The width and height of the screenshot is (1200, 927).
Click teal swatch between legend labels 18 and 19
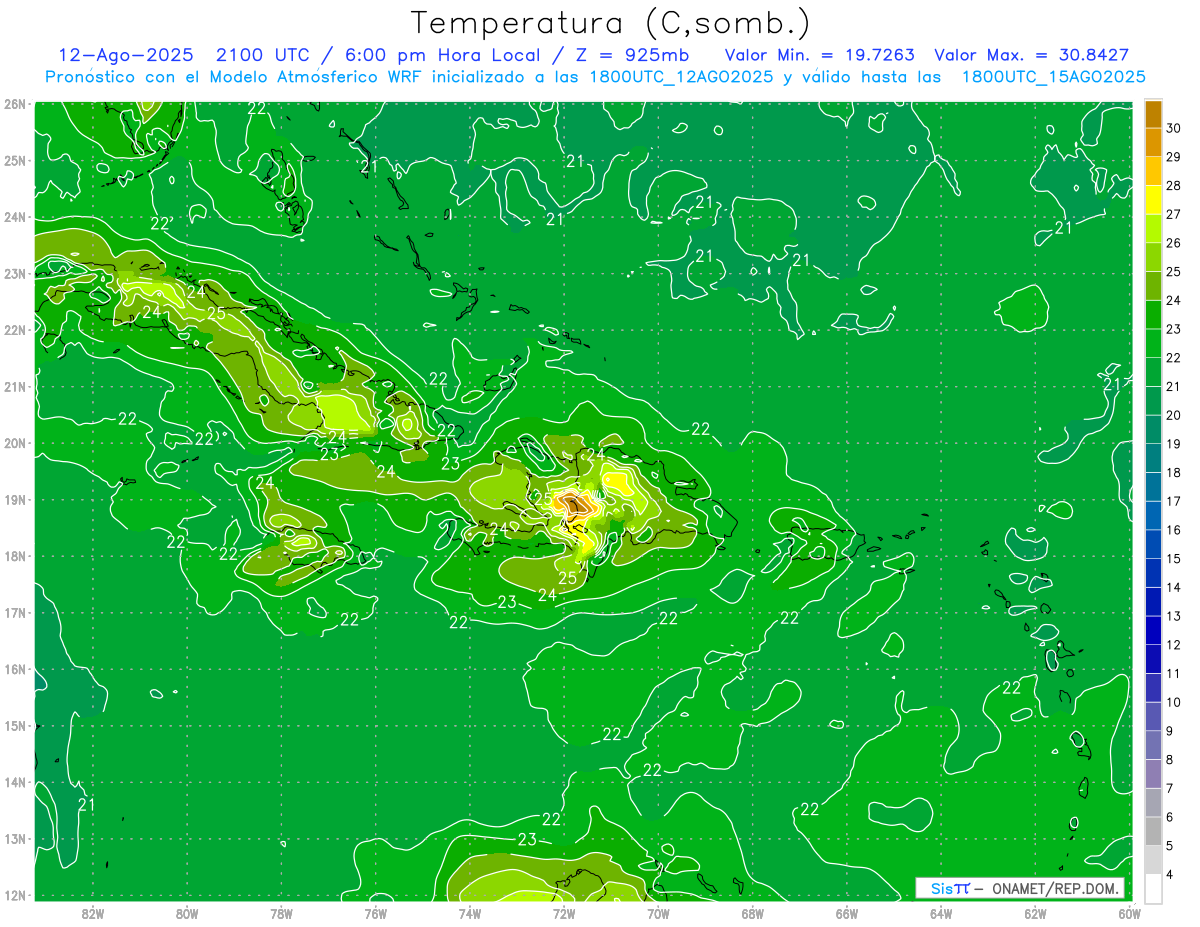(1153, 458)
